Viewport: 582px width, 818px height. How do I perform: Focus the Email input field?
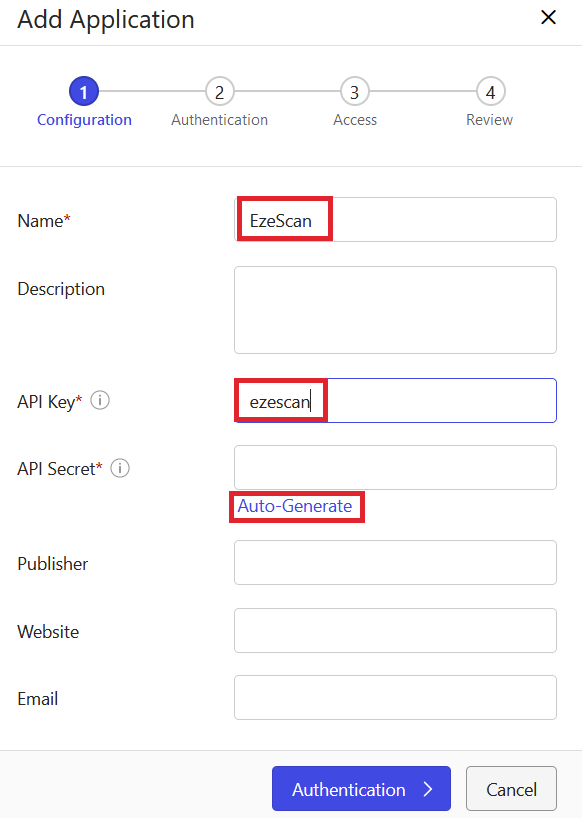pos(395,697)
